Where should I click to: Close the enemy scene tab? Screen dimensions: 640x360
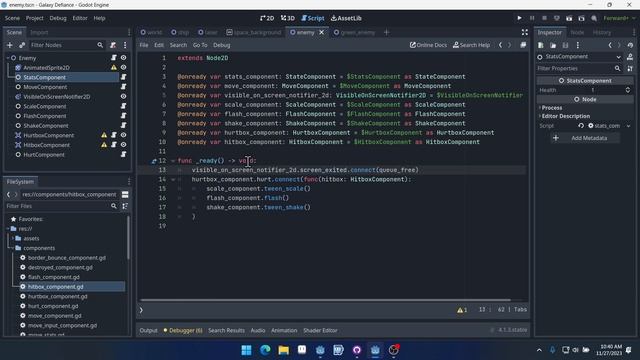(322, 32)
